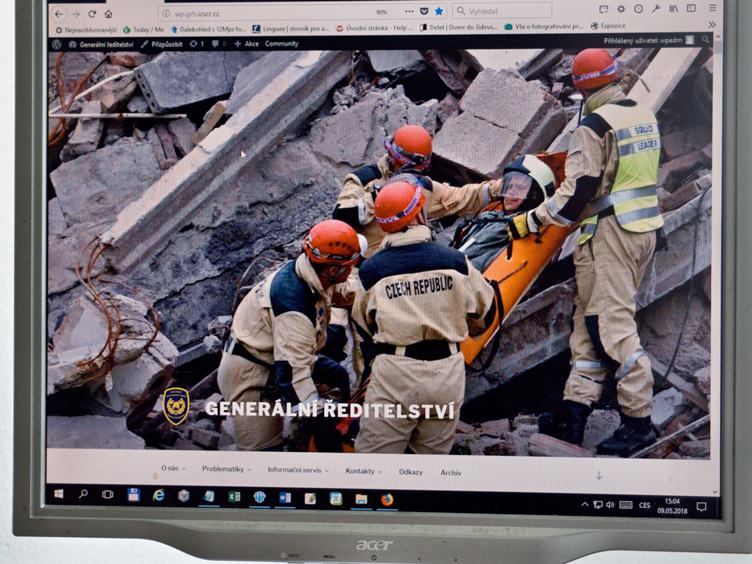Open the Firefox home page icon

(x=108, y=14)
